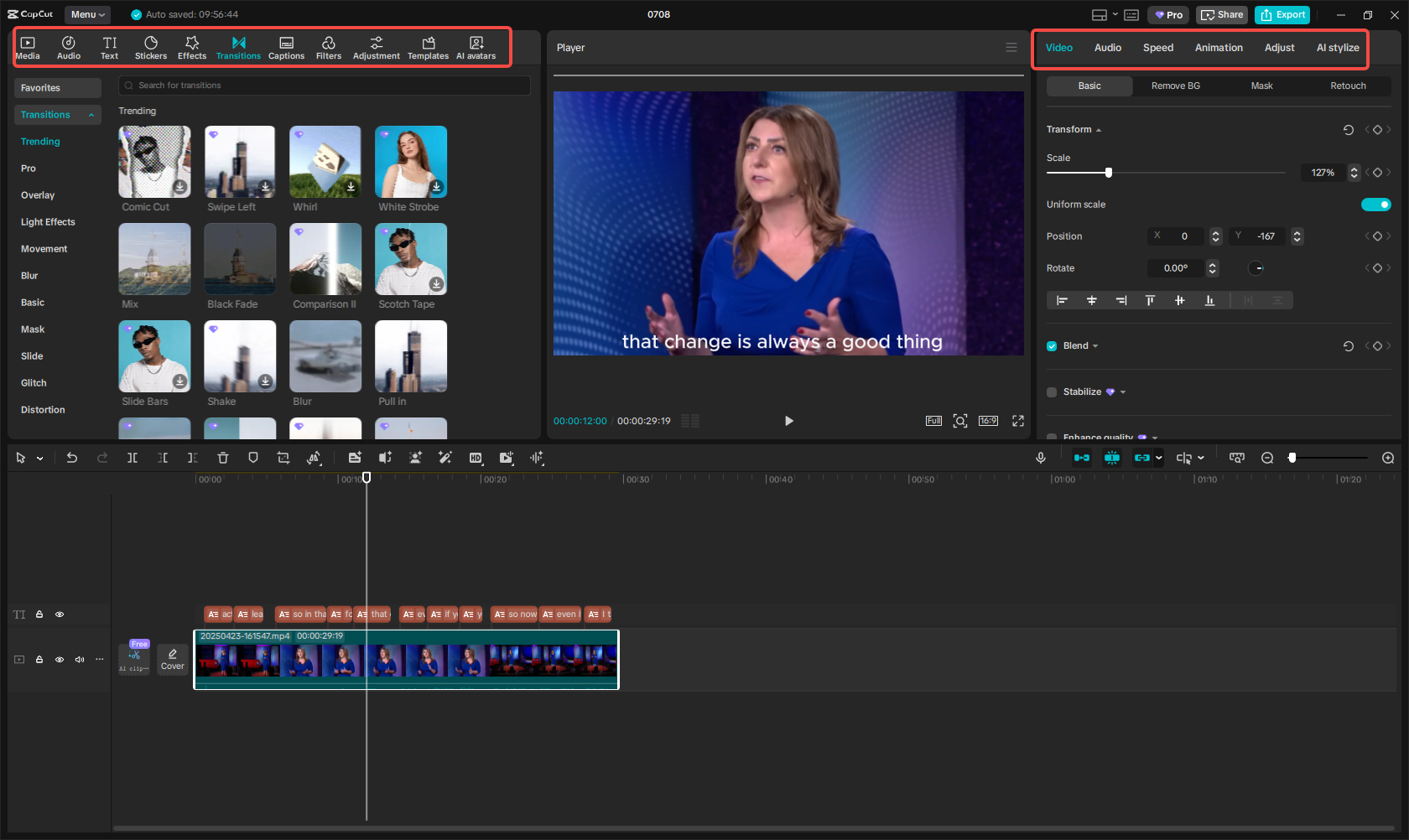The image size is (1409, 840).
Task: Select the Glitch transitions category
Action: pos(34,383)
